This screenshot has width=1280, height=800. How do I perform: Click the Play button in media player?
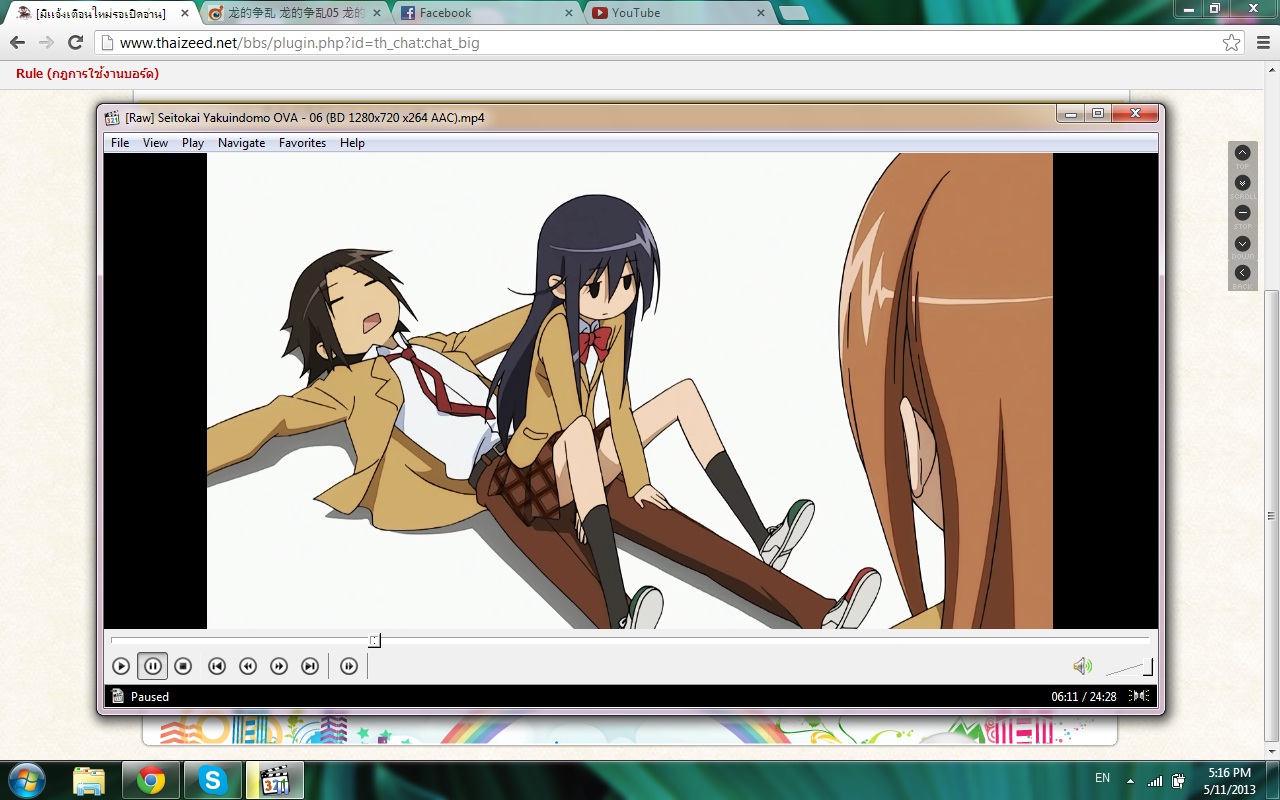(121, 666)
